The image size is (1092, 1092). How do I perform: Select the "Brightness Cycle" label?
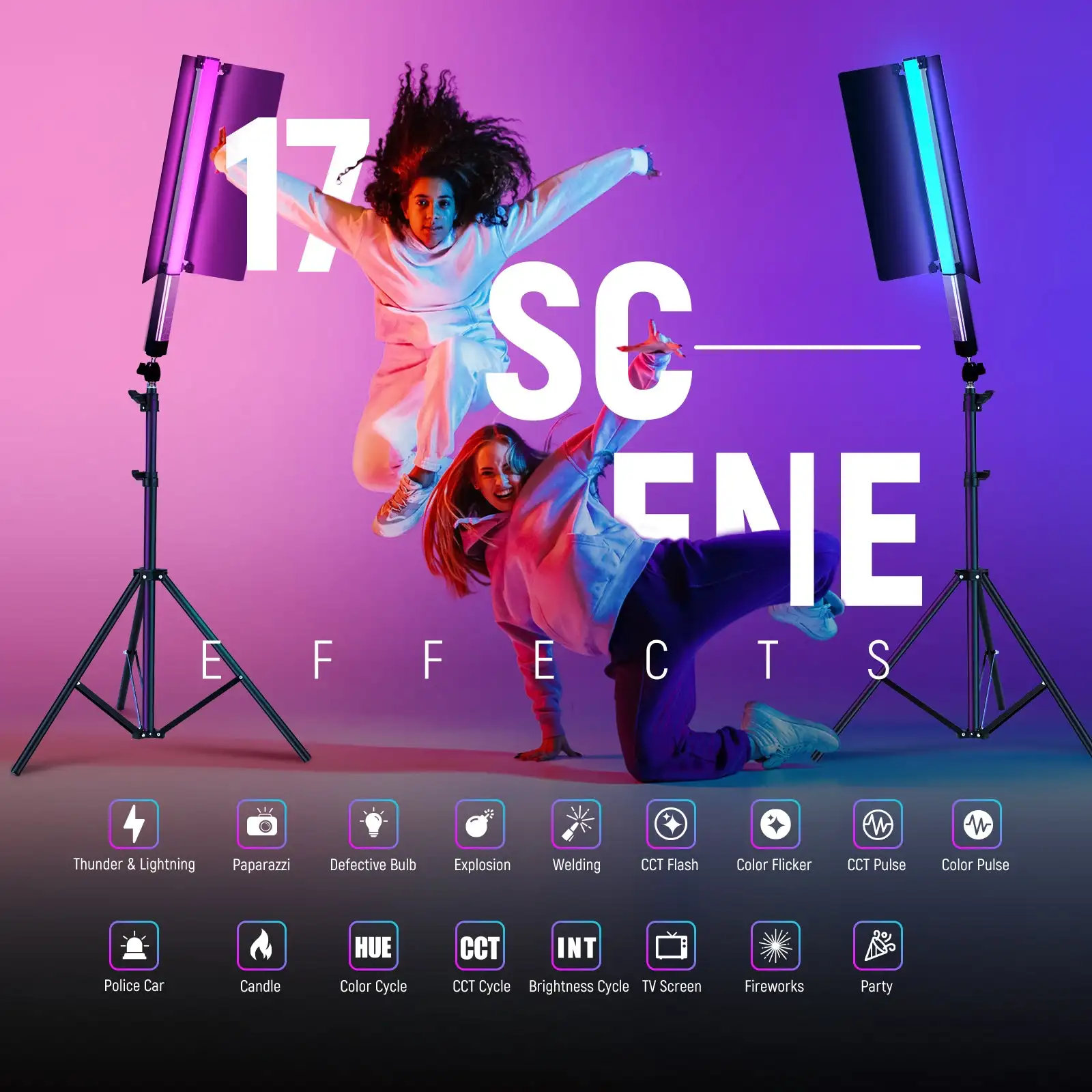pos(579,987)
